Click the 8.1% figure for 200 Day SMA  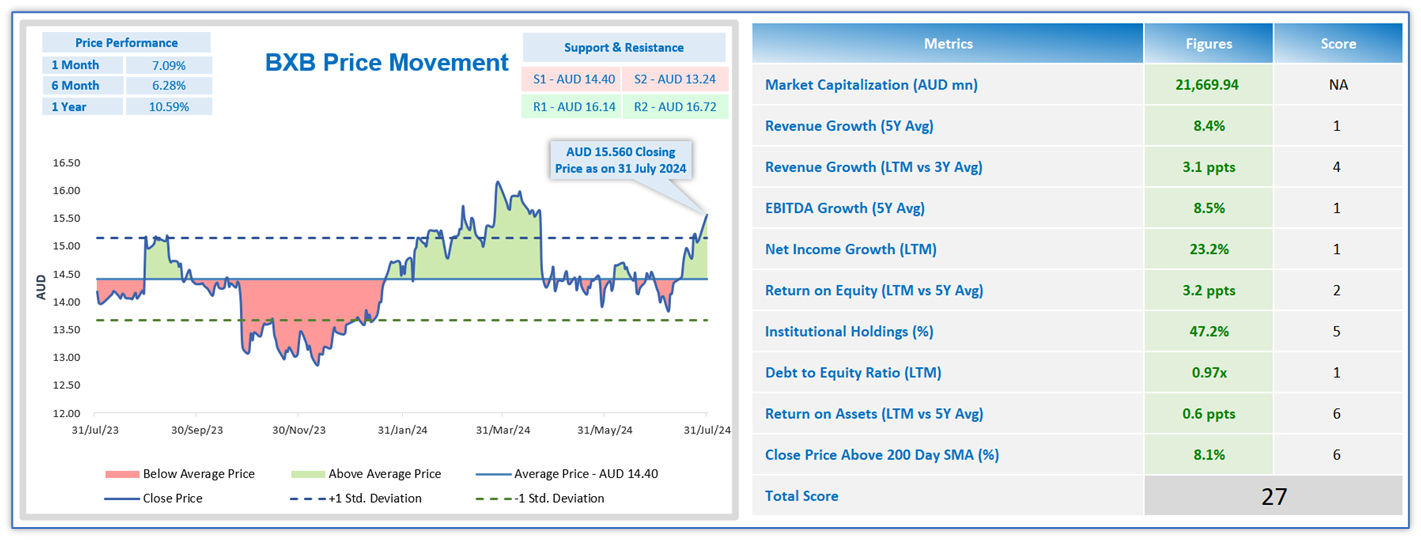point(1208,454)
